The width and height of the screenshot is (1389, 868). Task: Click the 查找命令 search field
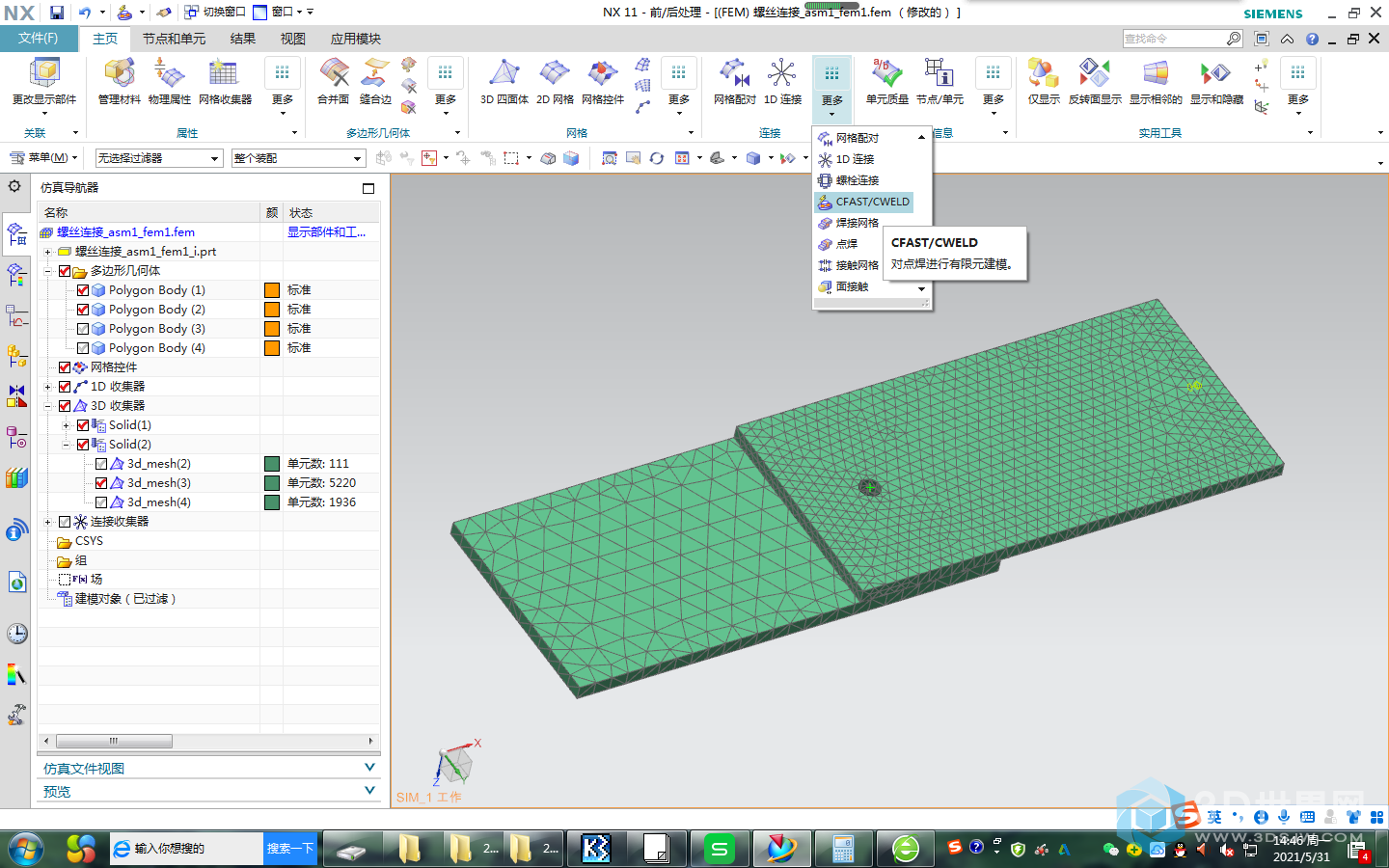tap(1173, 39)
